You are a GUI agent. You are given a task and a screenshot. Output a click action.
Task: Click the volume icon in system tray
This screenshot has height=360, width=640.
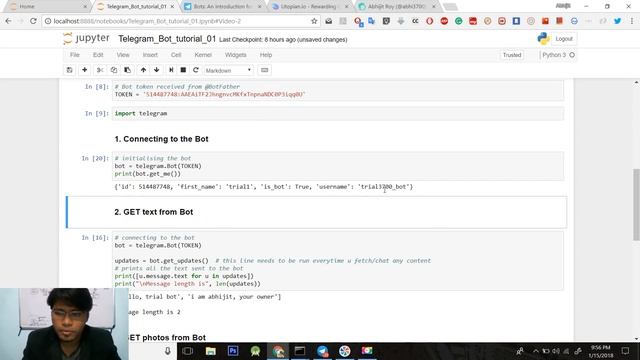pyautogui.click(x=556, y=351)
